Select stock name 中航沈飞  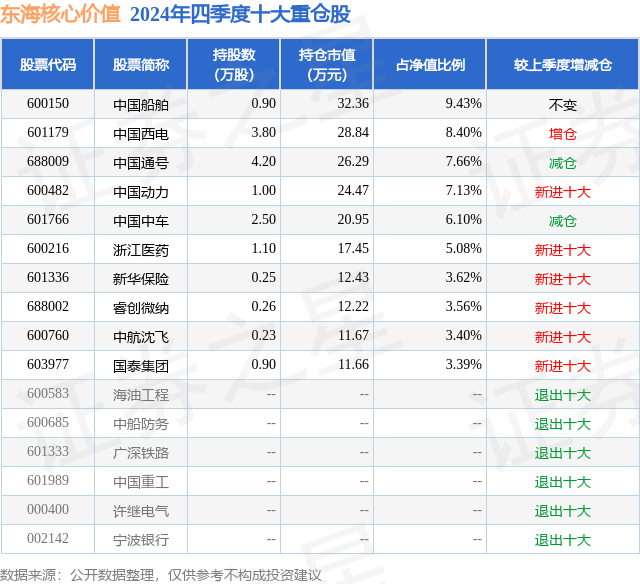141,337
